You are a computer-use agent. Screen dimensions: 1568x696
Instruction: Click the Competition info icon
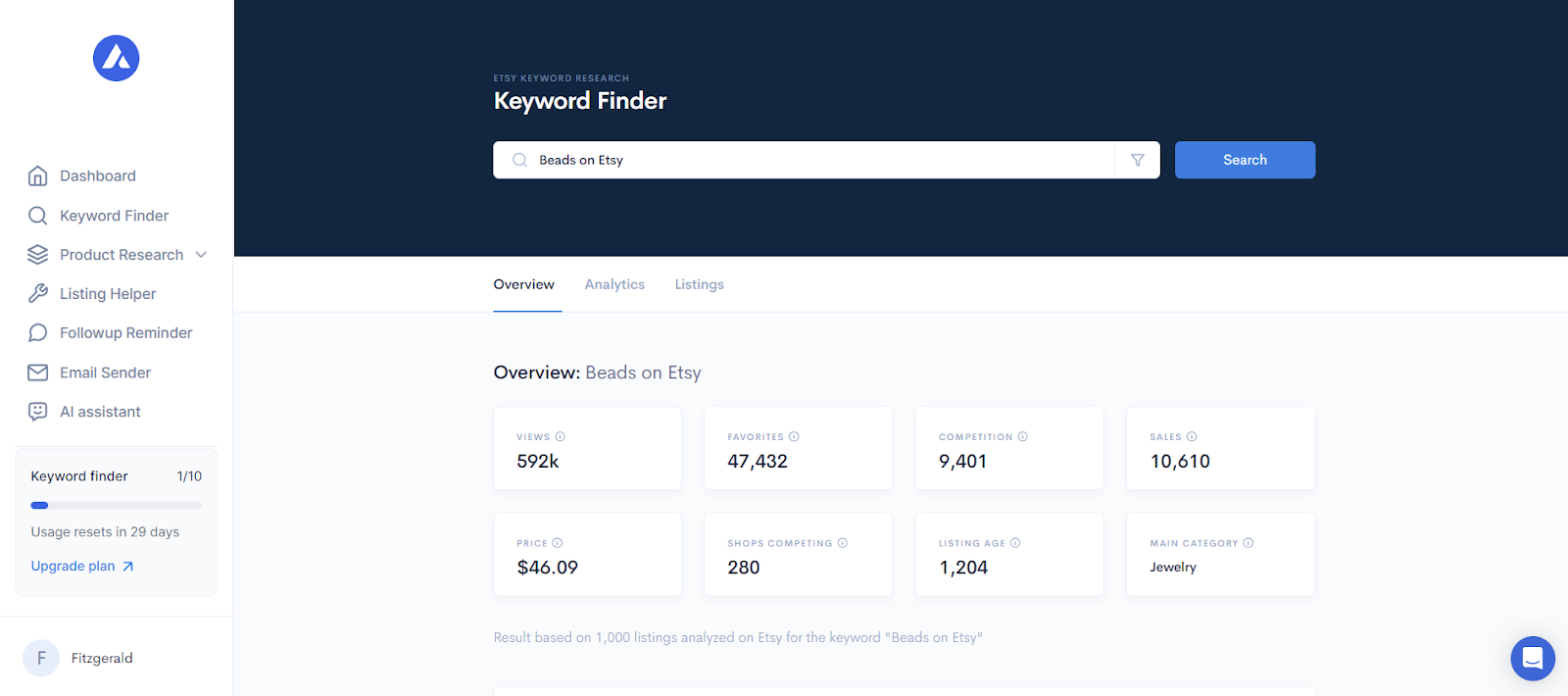(x=1022, y=437)
